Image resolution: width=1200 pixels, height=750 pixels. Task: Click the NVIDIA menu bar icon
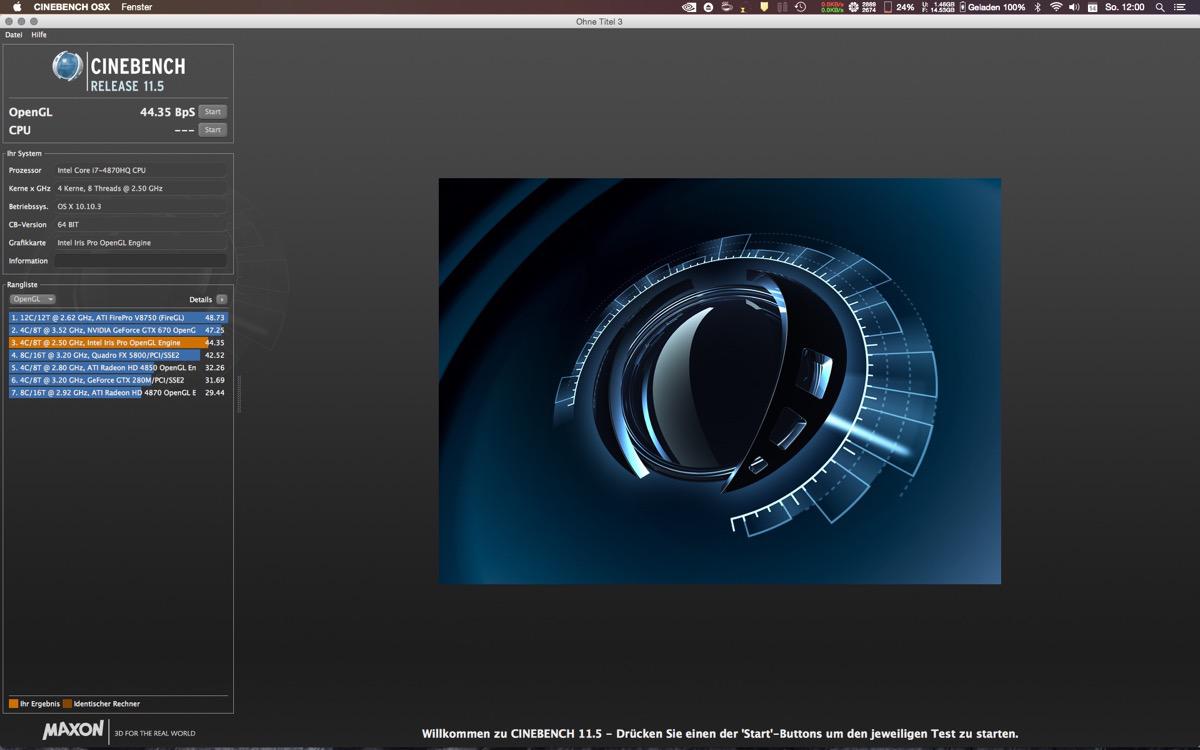(x=689, y=7)
